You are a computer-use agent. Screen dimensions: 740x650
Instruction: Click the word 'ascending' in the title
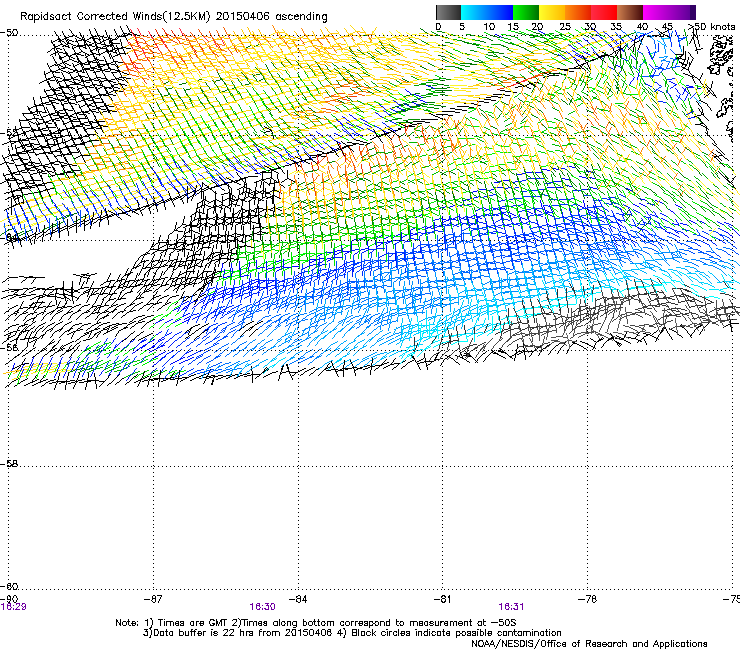[301, 17]
